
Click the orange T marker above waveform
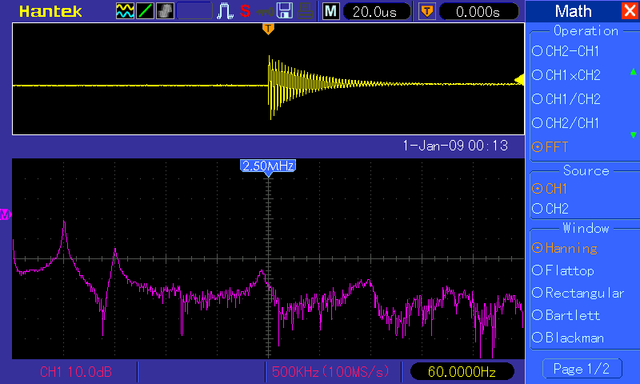tap(268, 29)
